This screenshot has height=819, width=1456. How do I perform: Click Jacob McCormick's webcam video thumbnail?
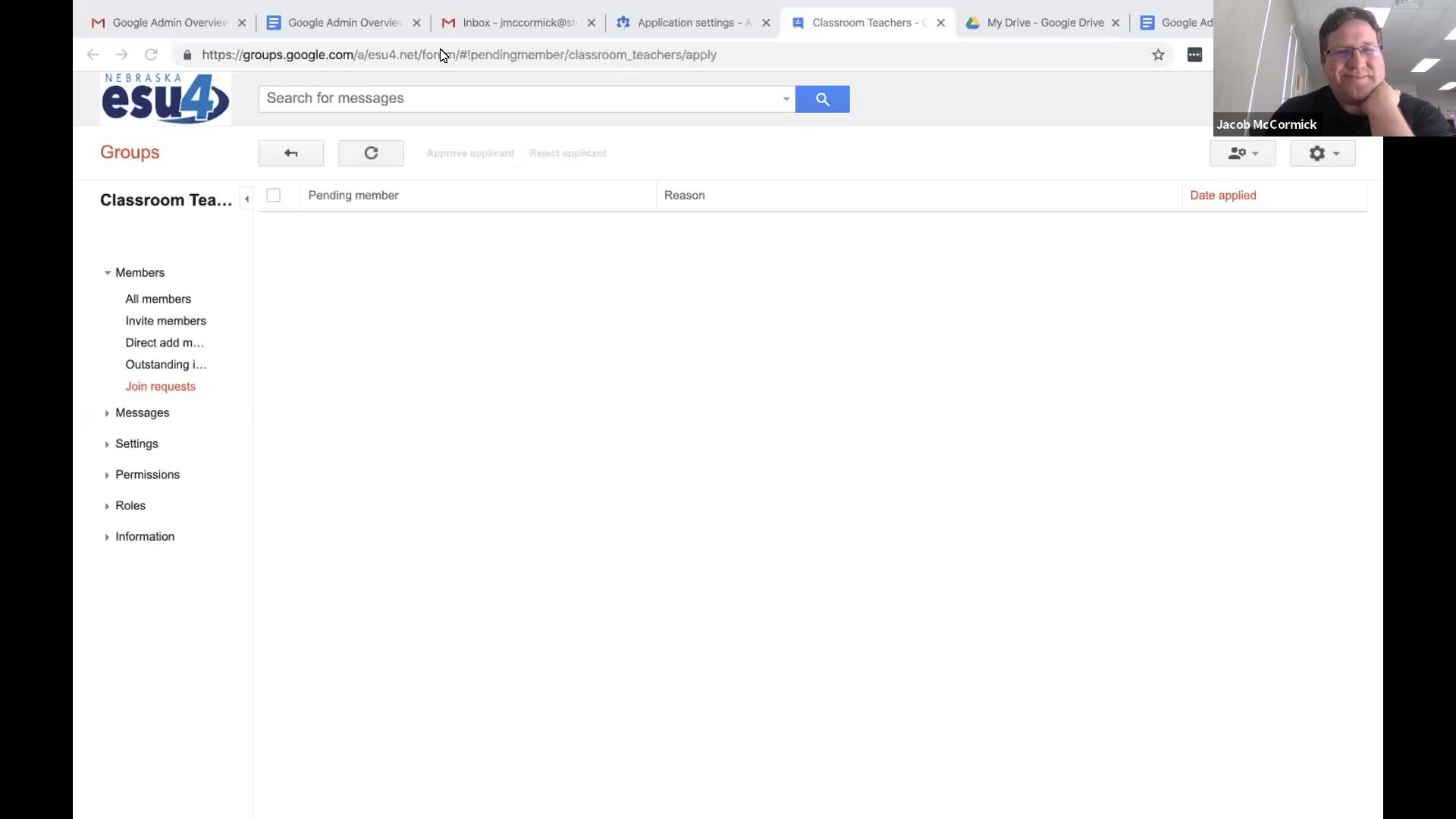coord(1335,68)
